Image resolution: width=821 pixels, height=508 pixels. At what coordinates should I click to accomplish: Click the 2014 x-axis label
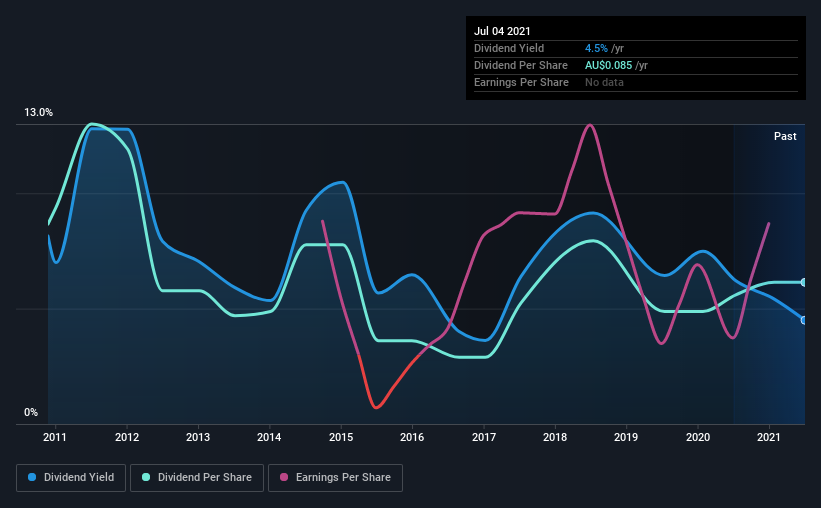coord(269,437)
